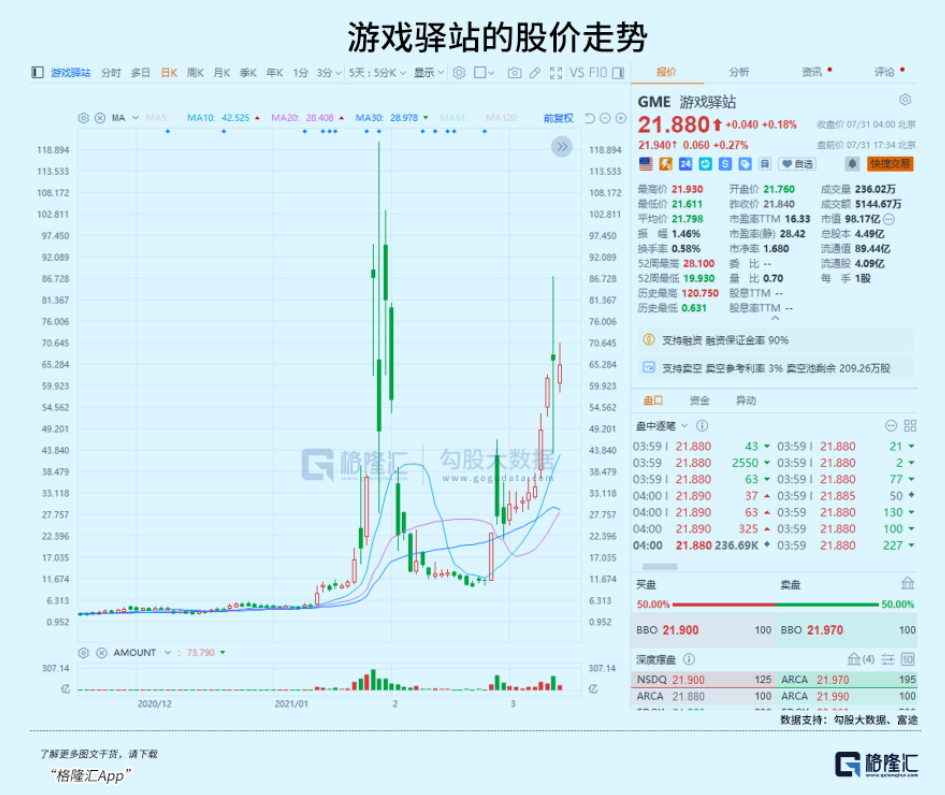Click the exchanges bank (4) icon
The height and width of the screenshot is (795, 945).
861,659
